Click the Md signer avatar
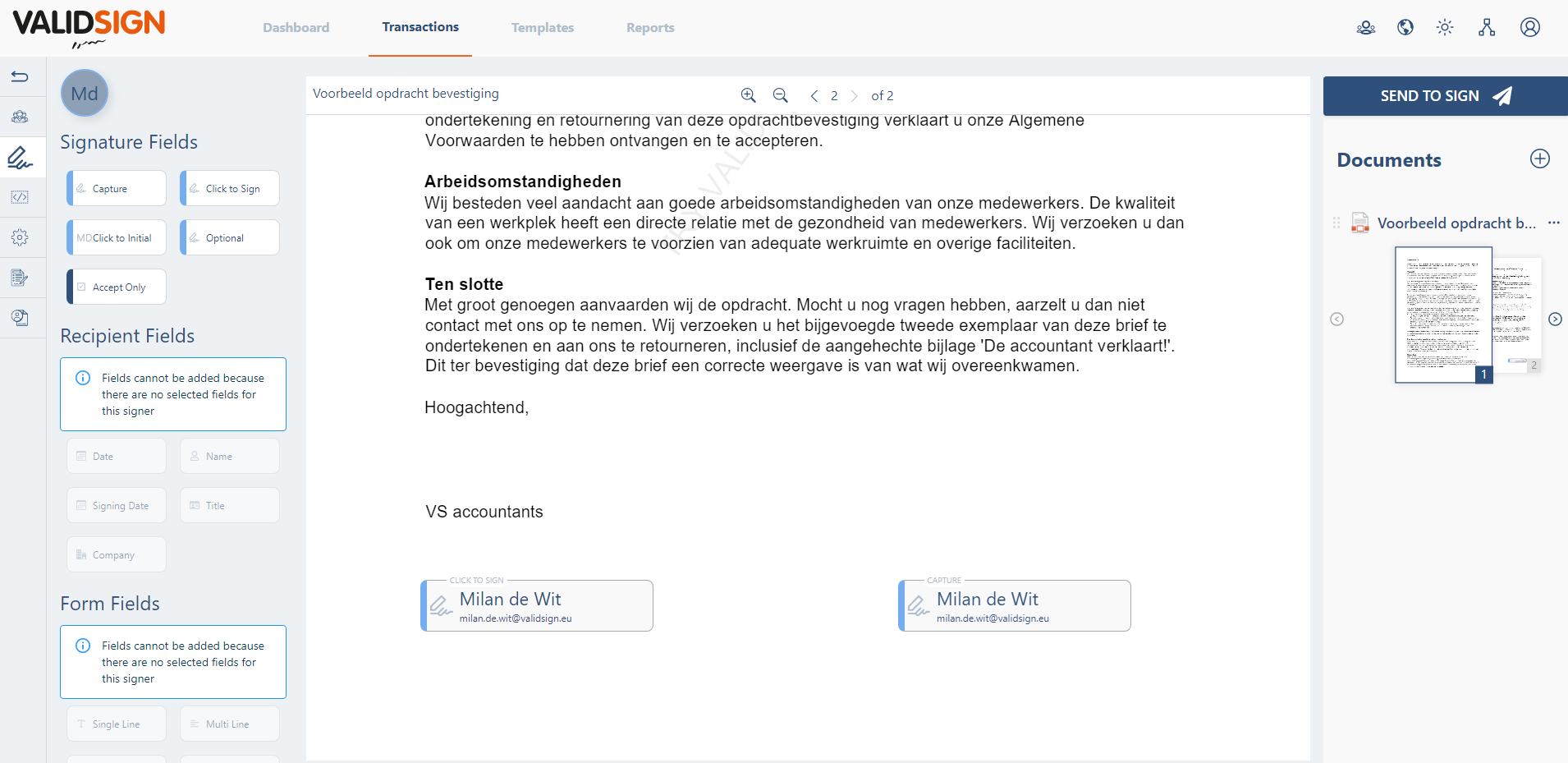Viewport: 1568px width, 763px height. click(85, 94)
